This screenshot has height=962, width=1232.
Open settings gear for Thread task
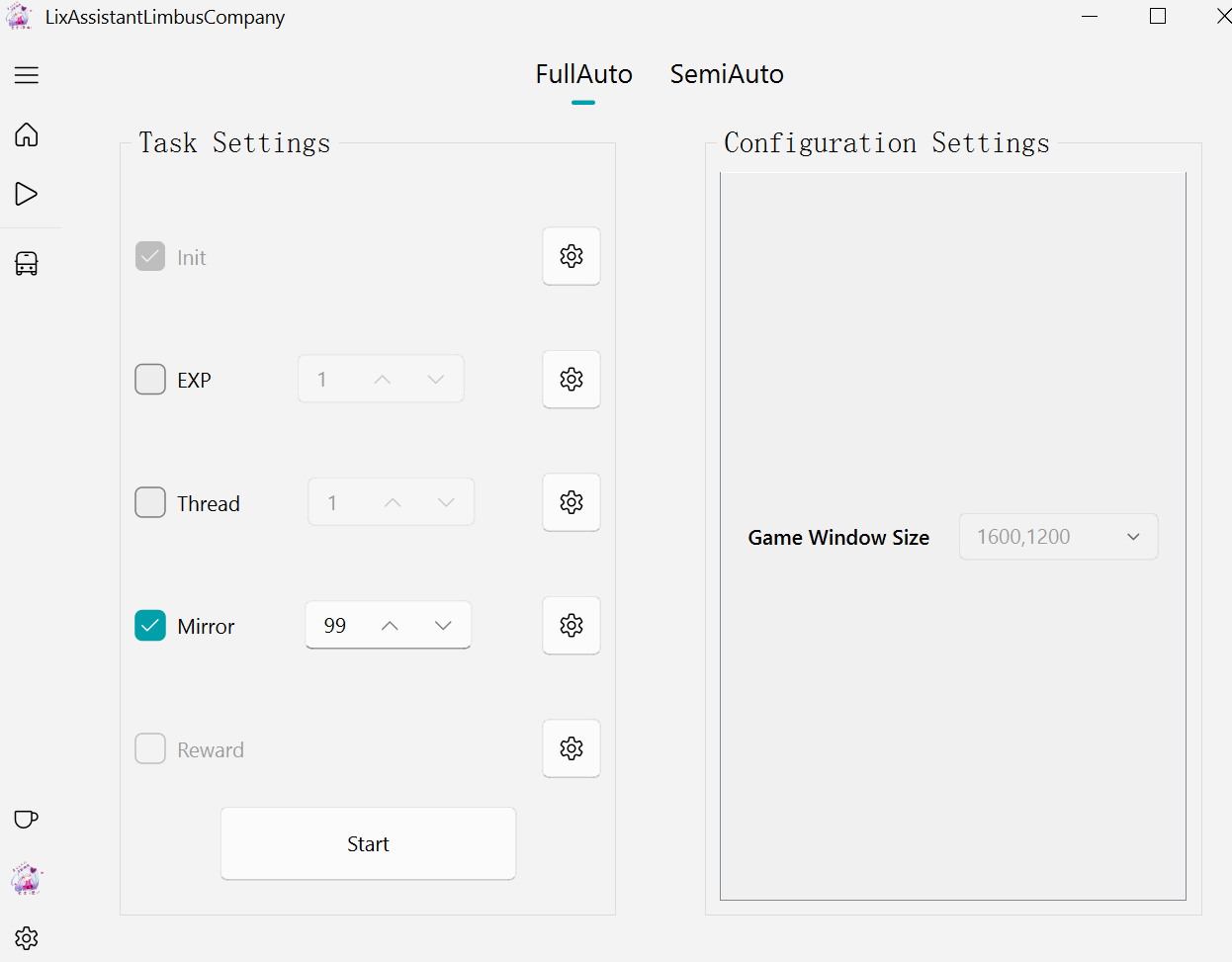click(572, 502)
